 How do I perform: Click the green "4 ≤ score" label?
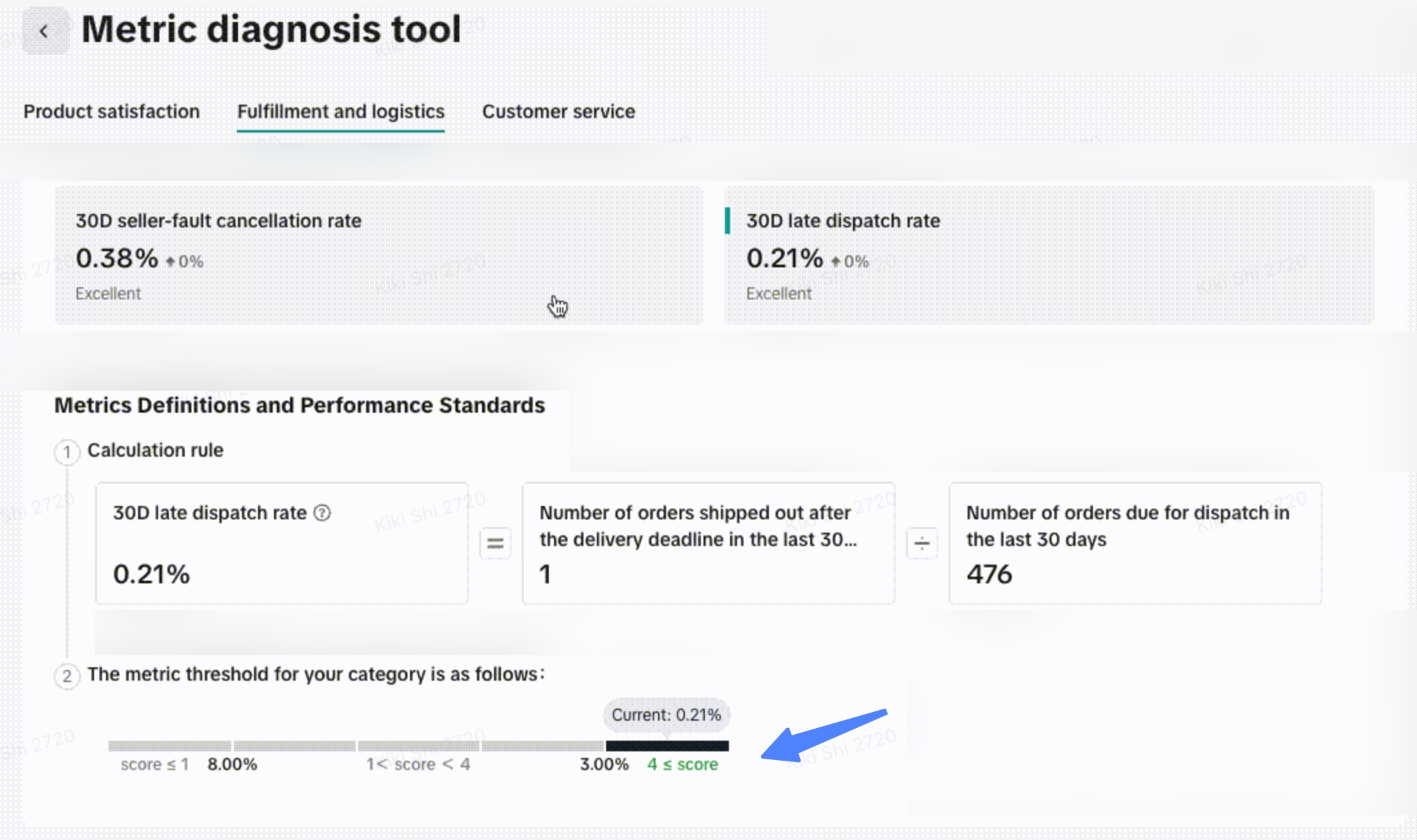point(682,765)
